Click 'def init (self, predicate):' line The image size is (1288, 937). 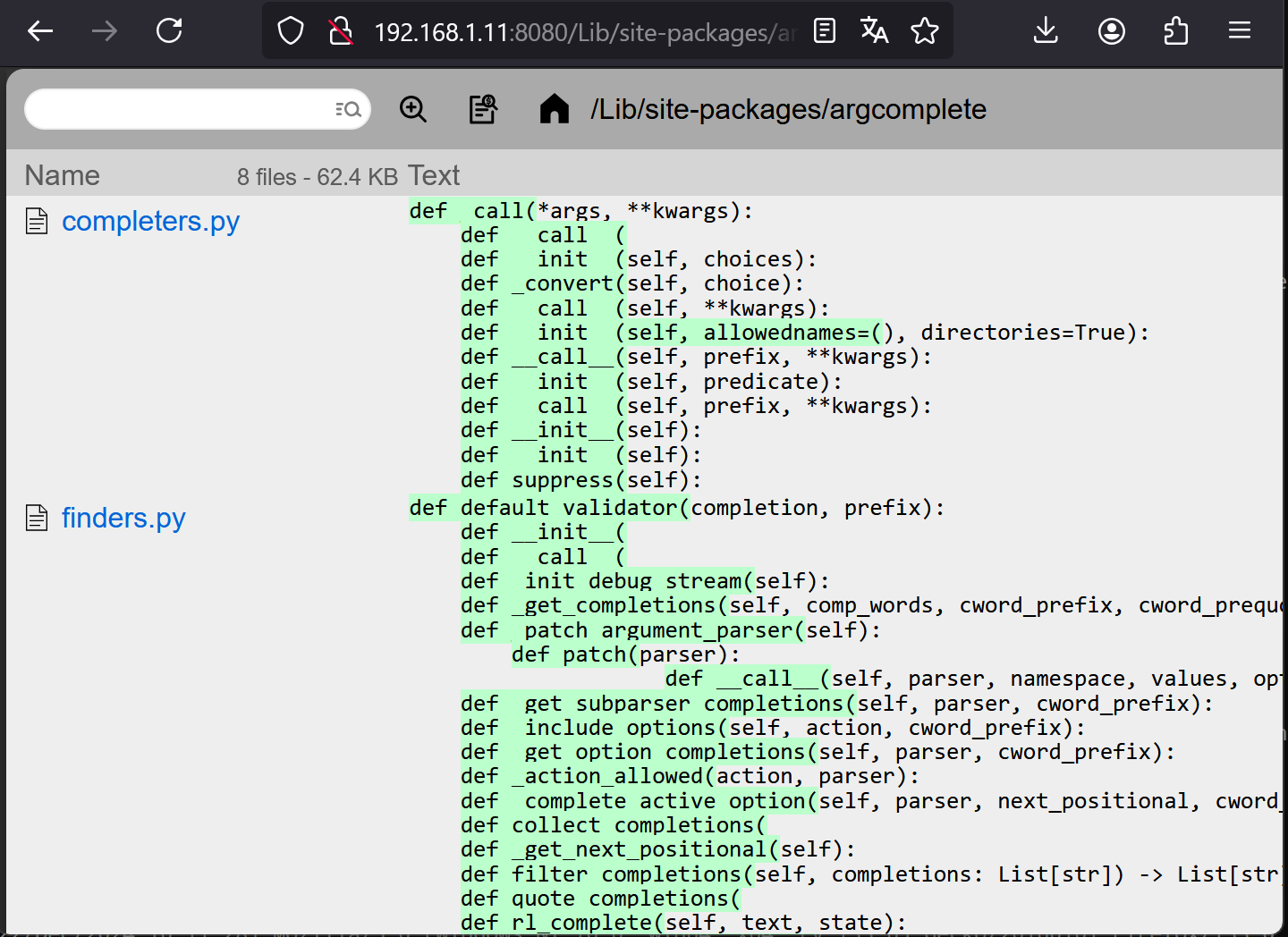[x=651, y=382]
